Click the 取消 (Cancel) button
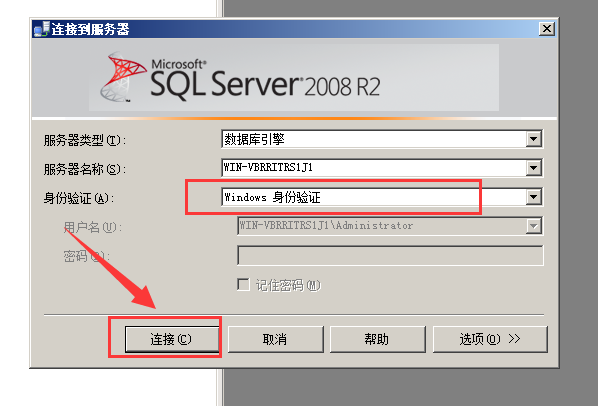 coord(275,339)
